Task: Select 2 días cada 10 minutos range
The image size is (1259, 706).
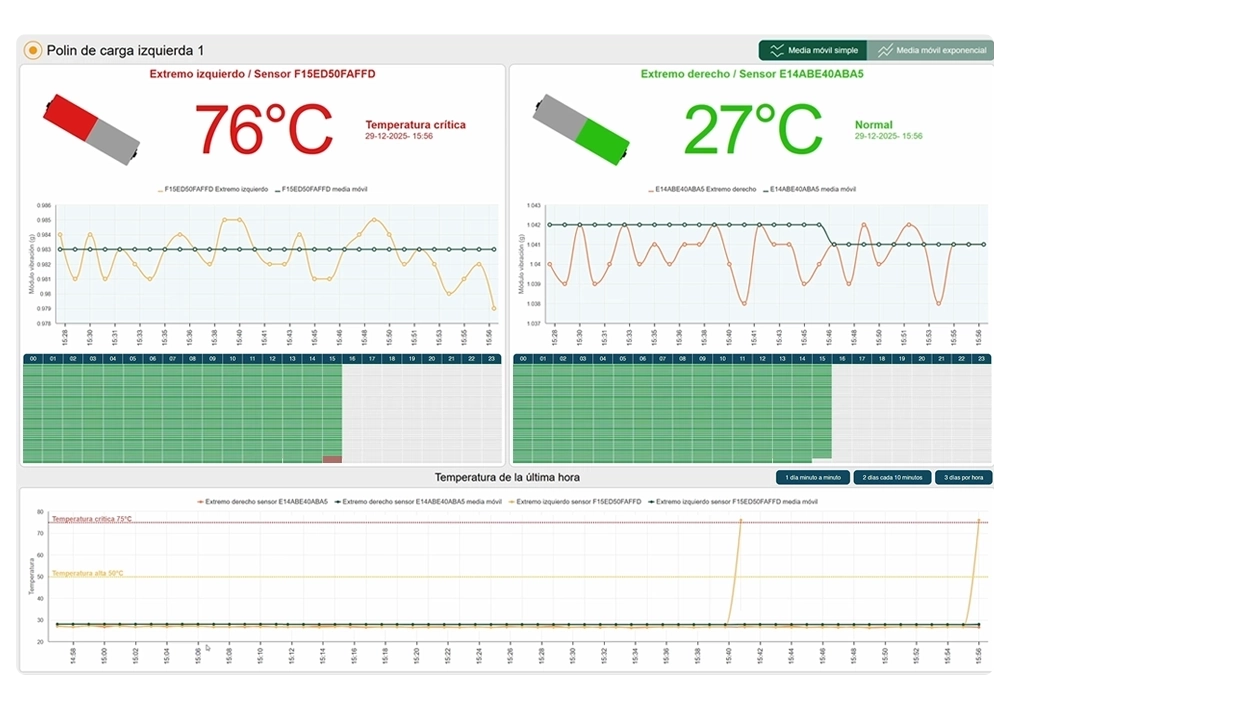Action: (892, 478)
